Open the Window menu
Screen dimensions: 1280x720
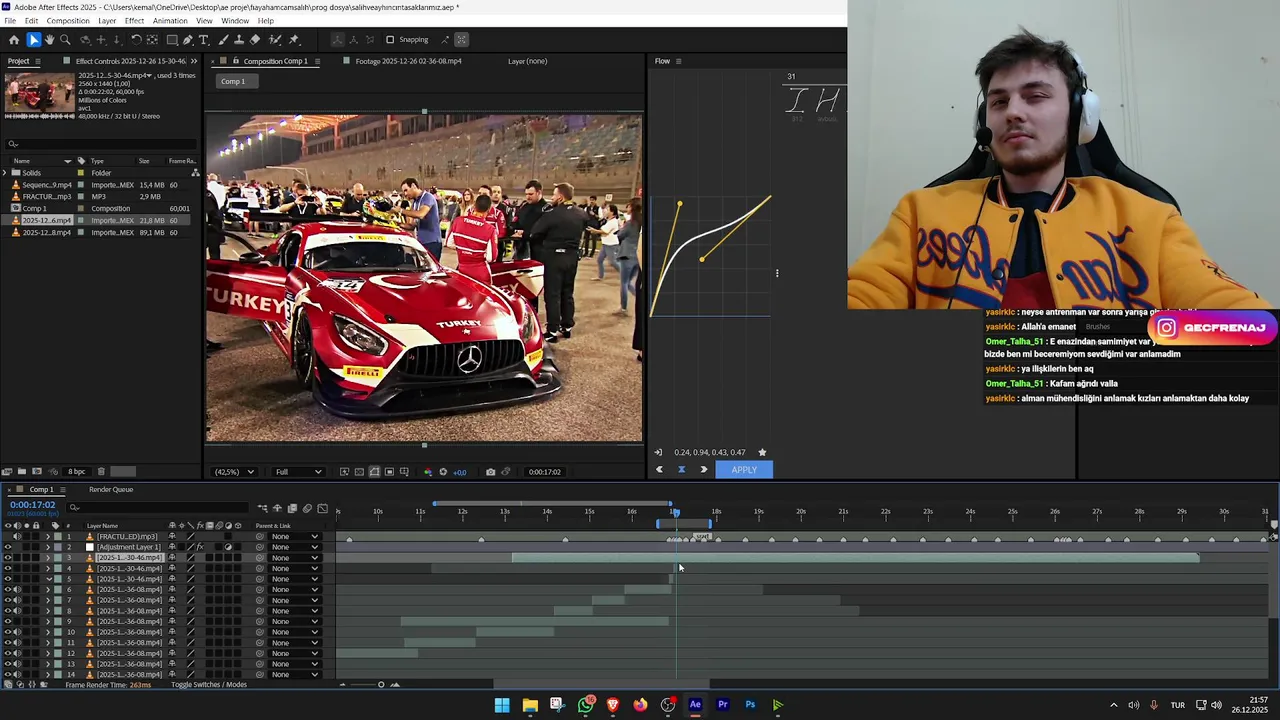click(x=235, y=21)
